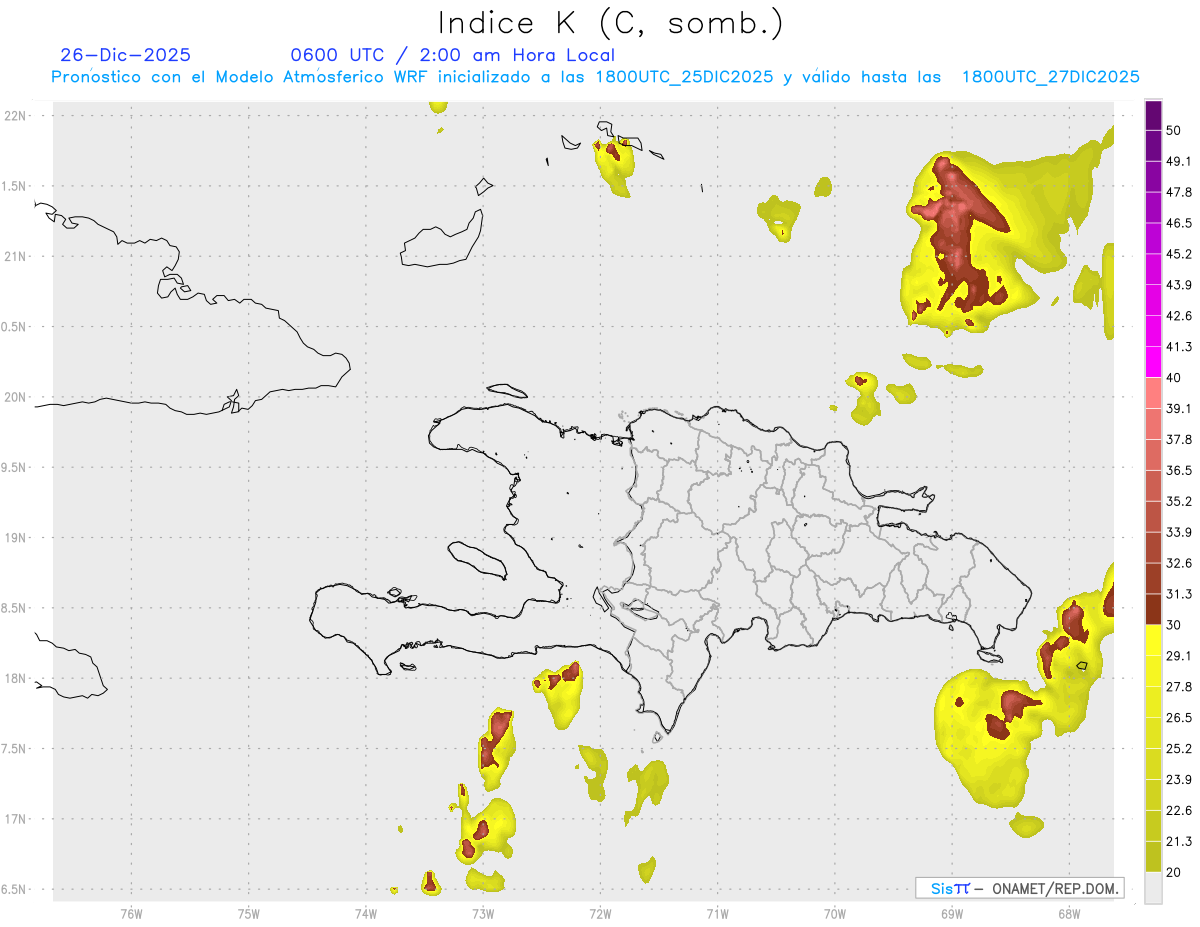Click the '73W' longitude label
This screenshot has height=927, width=1200.
[483, 913]
